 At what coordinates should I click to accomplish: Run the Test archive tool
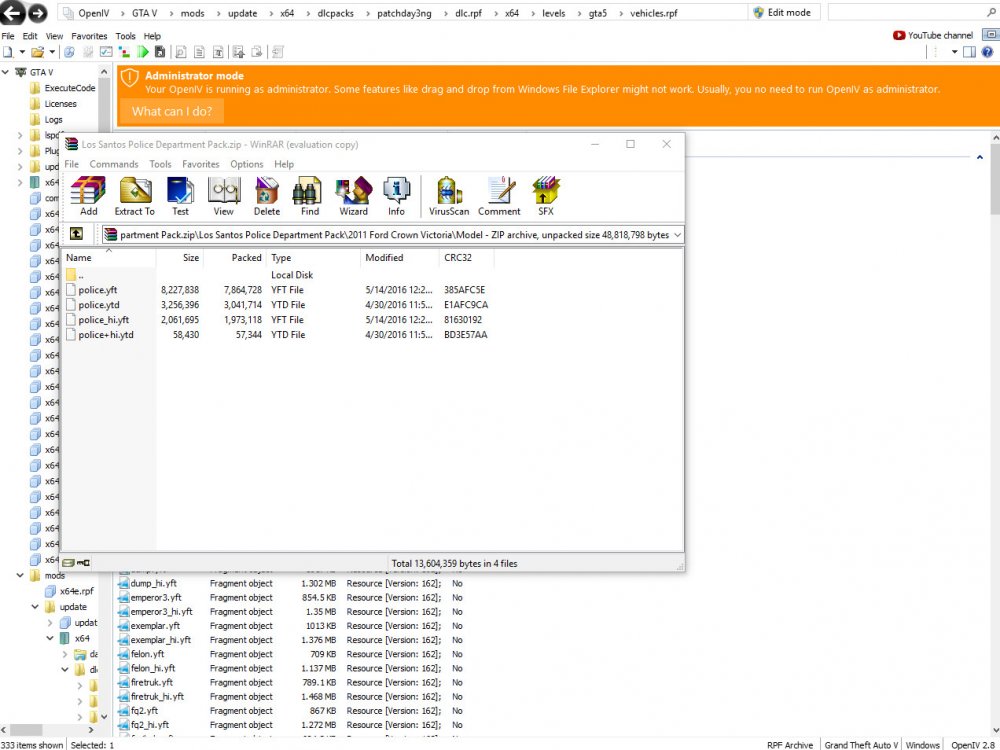click(180, 196)
